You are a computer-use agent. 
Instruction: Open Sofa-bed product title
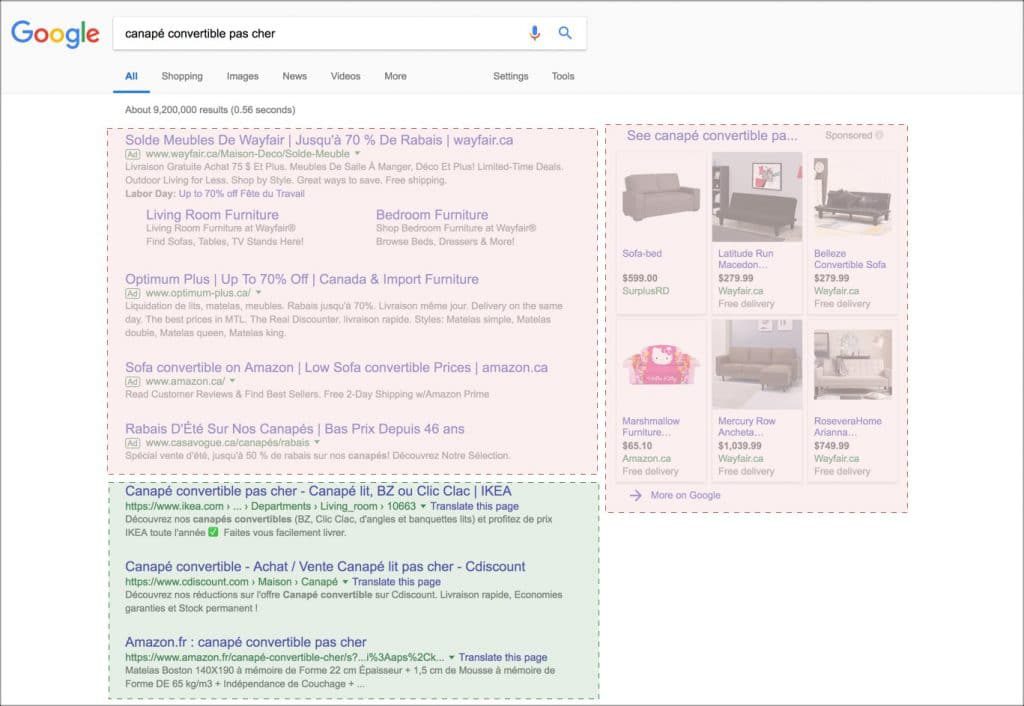(642, 253)
